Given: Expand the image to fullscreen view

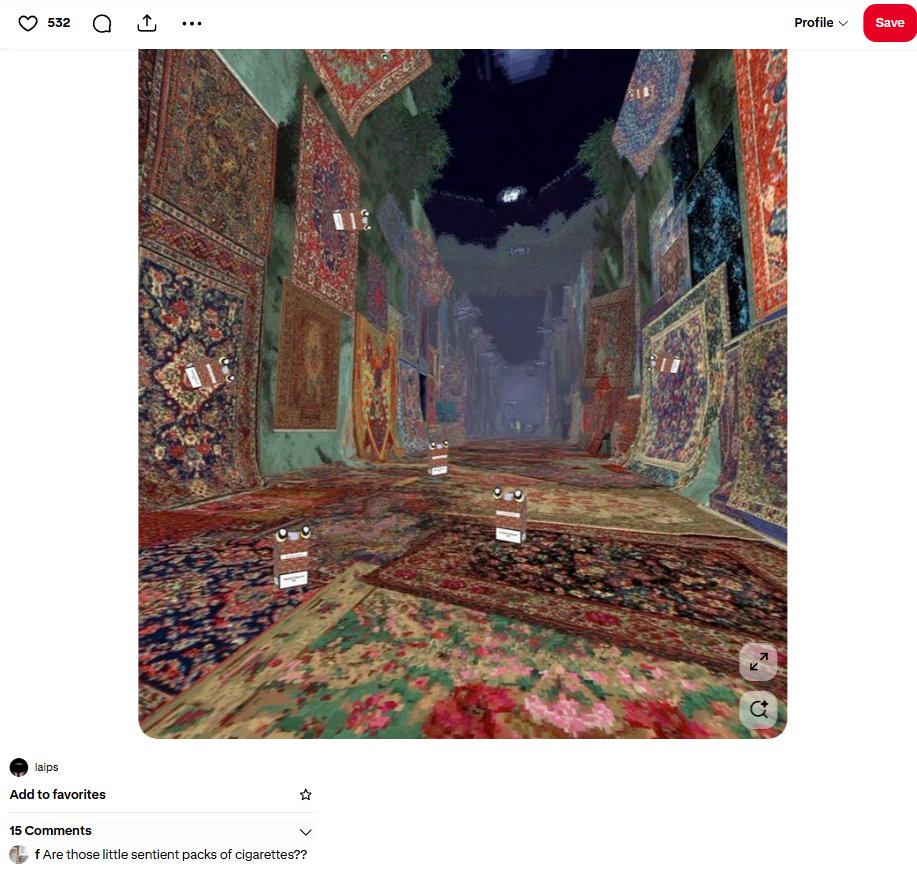Looking at the screenshot, I should [759, 661].
